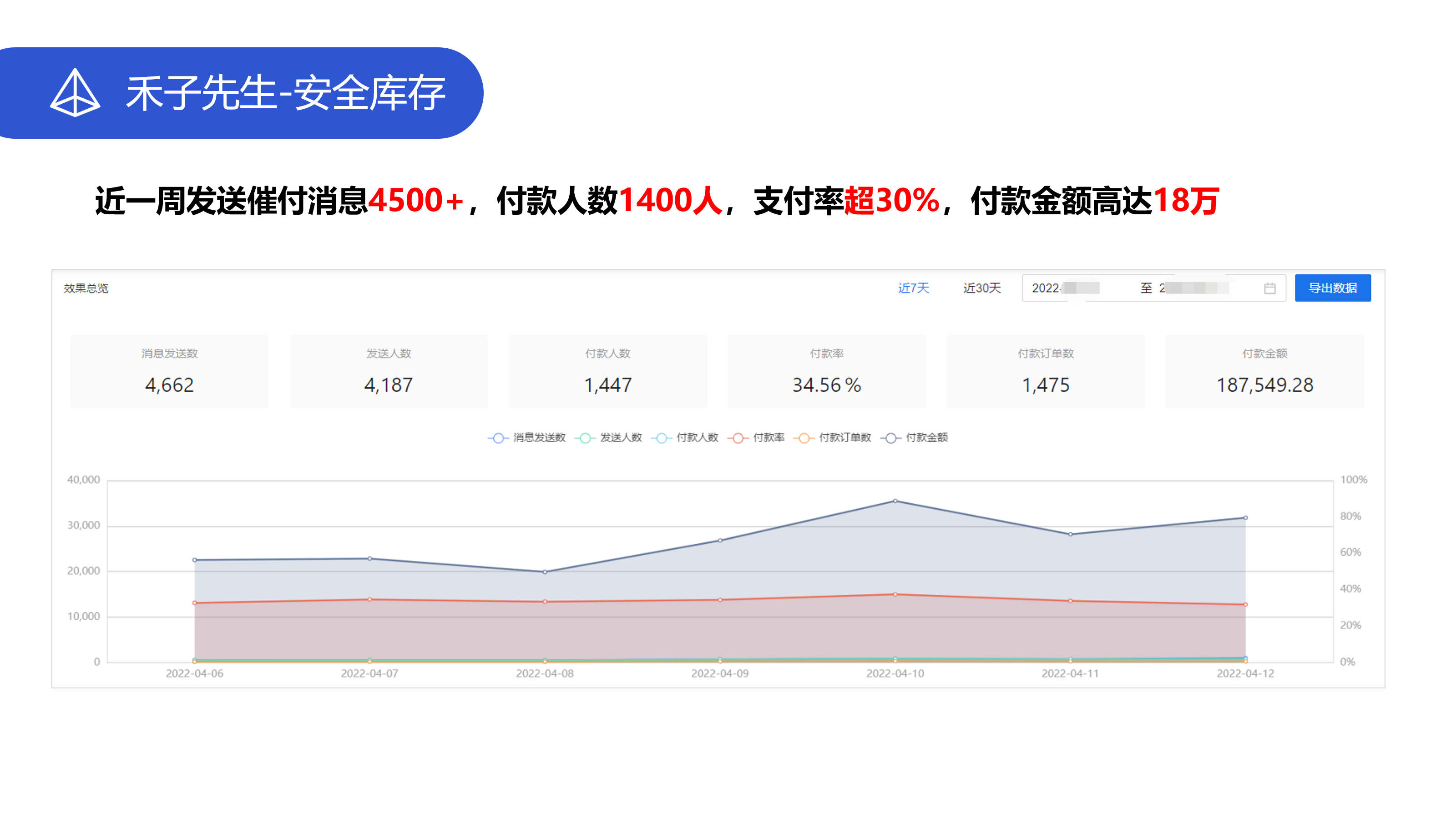
Task: Click the 导出数据 export button
Action: pyautogui.click(x=1332, y=288)
